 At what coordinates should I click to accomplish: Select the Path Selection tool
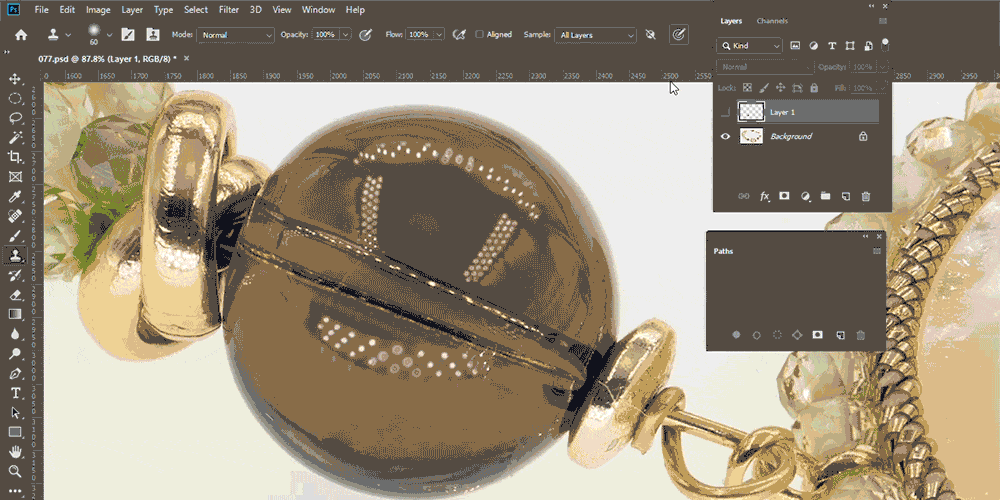[15, 413]
